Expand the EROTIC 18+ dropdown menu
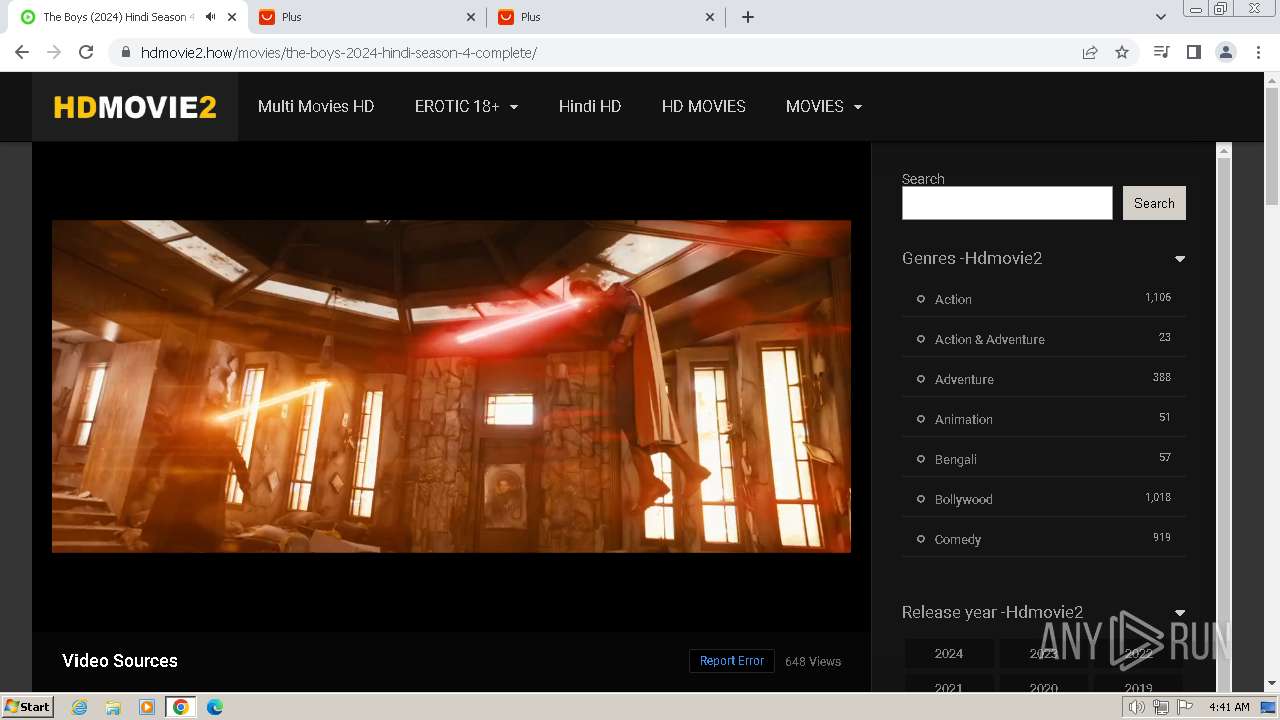Screen dimensions: 1280x720 point(466,106)
